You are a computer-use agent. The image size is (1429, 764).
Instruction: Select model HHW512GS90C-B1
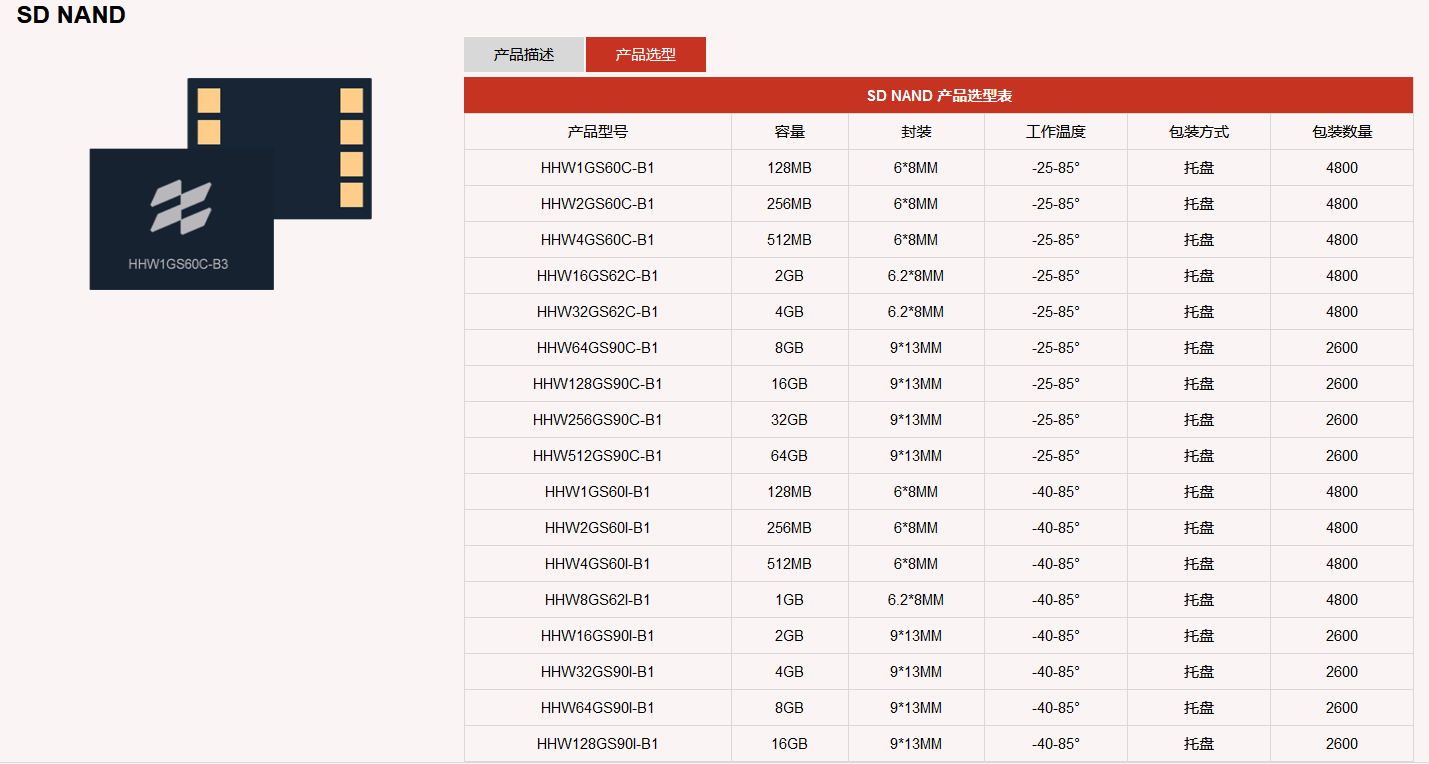coord(598,456)
